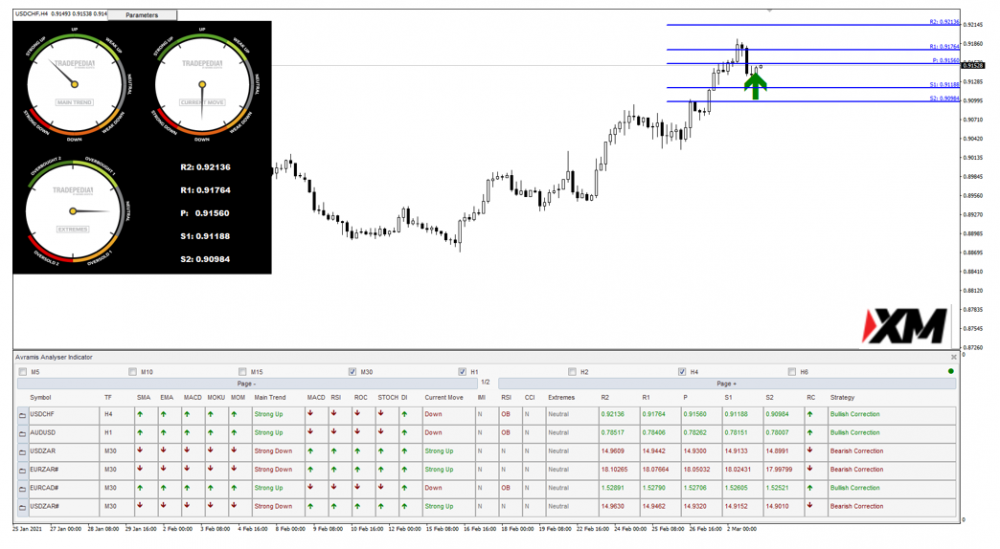Go to previous page with Page -
The width and height of the screenshot is (1000, 549).
(x=247, y=384)
